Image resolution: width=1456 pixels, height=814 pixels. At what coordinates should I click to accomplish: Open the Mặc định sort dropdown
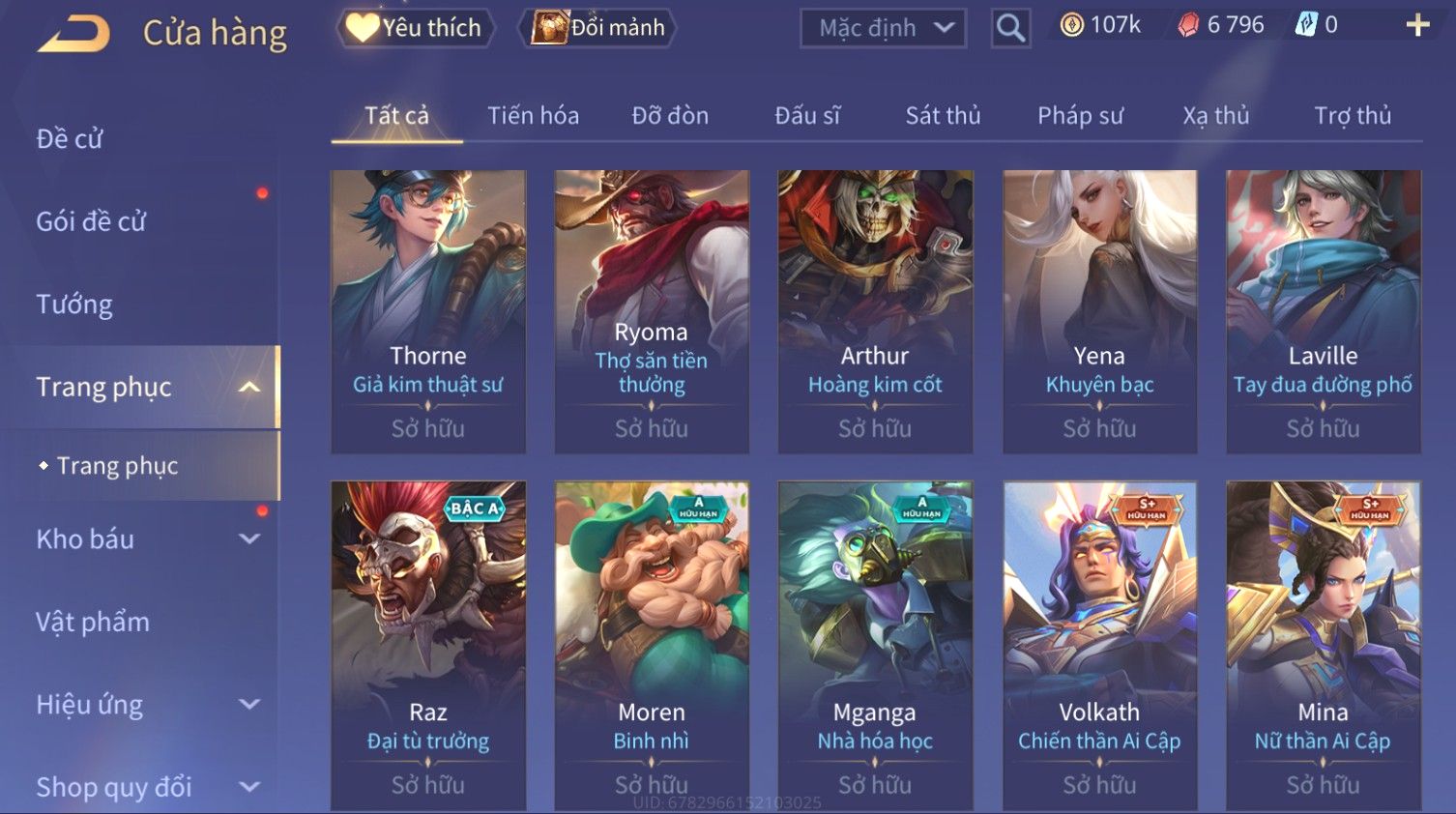883,28
